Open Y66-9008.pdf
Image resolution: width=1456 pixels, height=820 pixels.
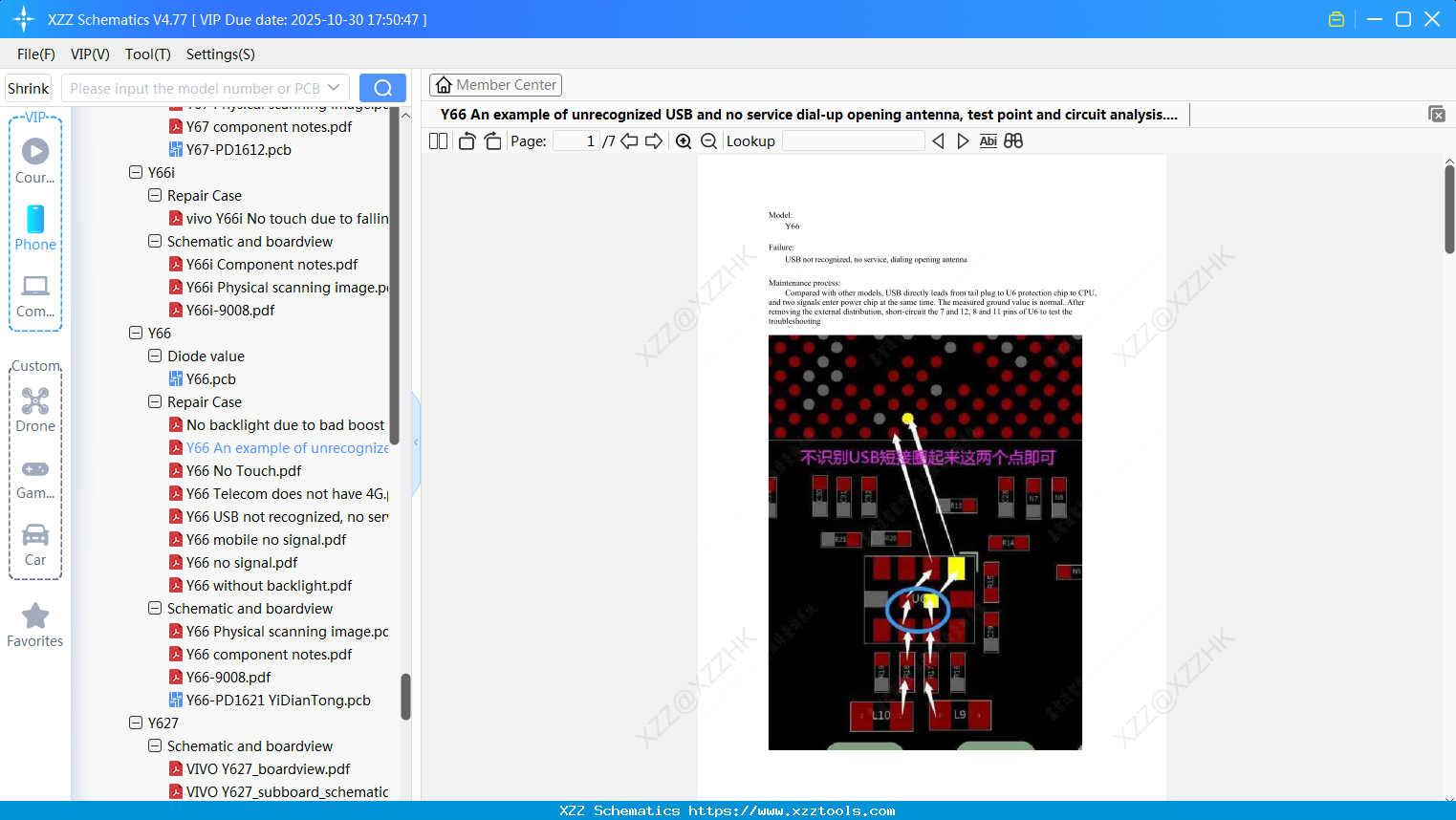coord(220,678)
